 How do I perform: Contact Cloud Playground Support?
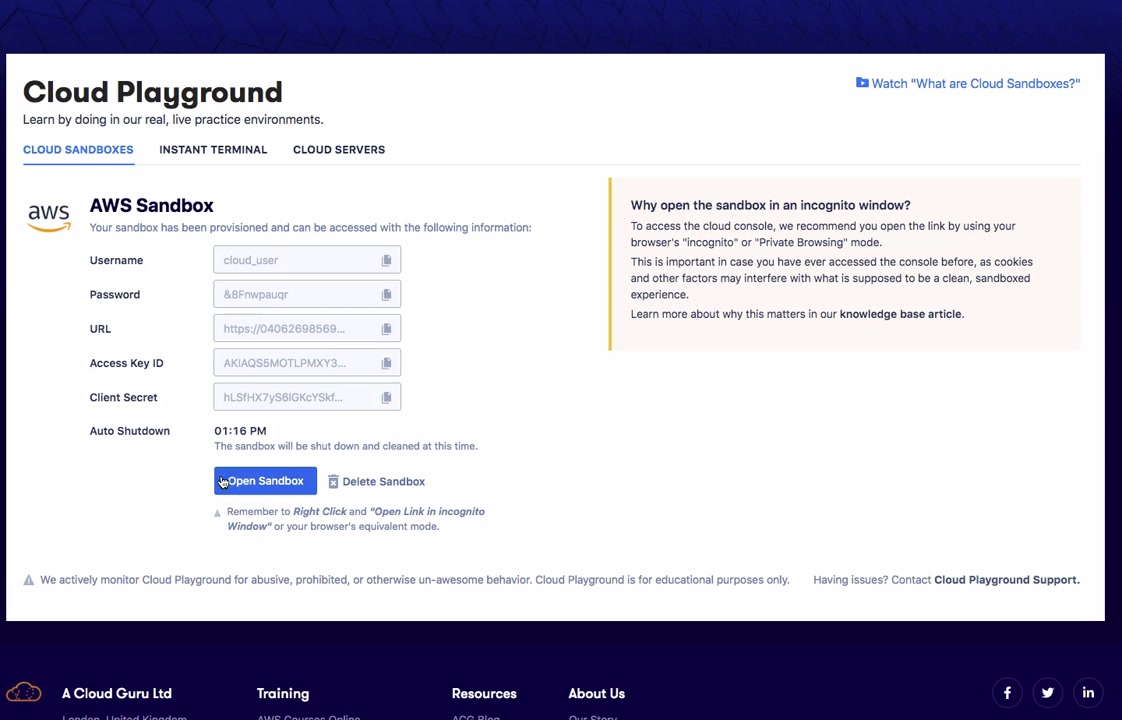click(1006, 580)
